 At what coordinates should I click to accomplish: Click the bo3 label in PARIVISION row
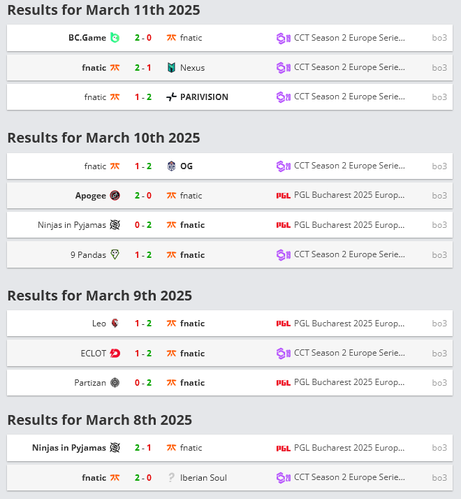pos(439,97)
